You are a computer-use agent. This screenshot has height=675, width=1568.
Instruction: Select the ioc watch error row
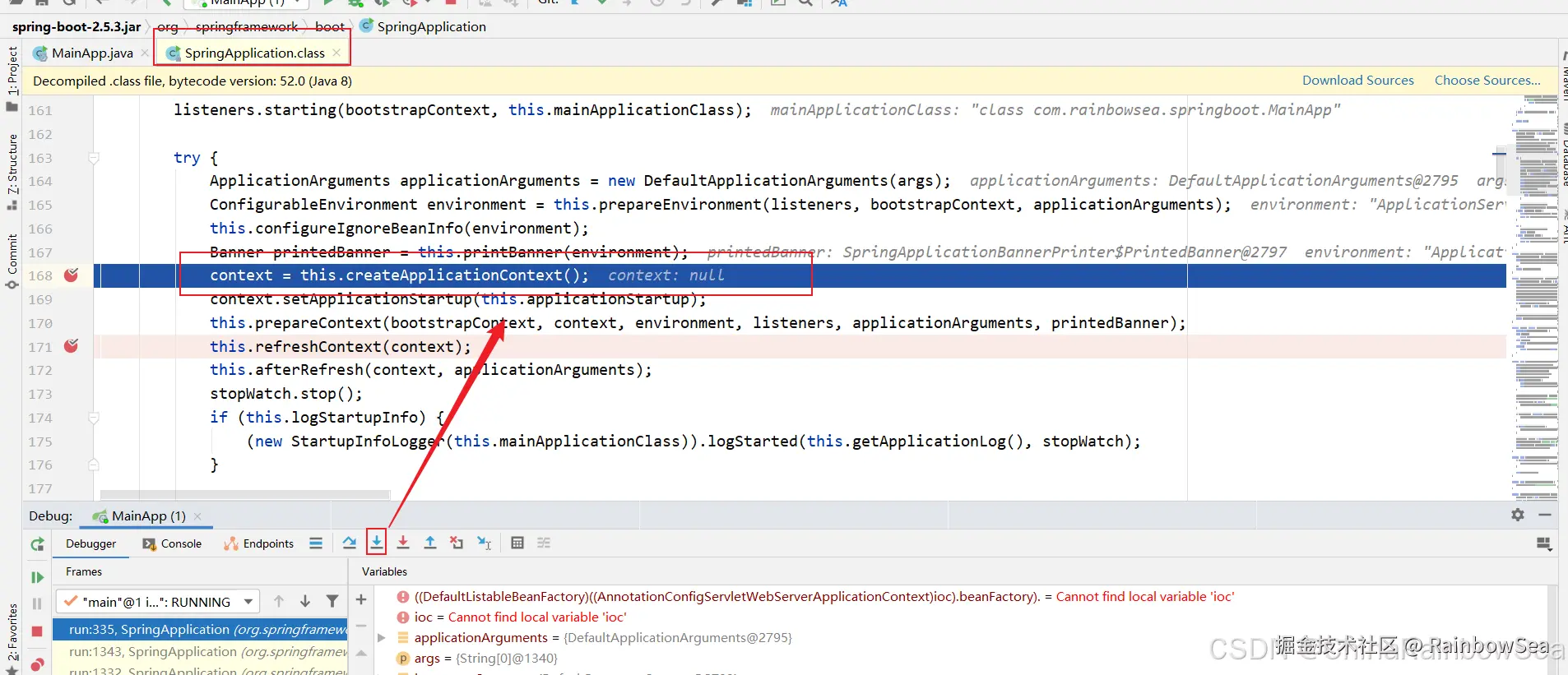tap(520, 617)
